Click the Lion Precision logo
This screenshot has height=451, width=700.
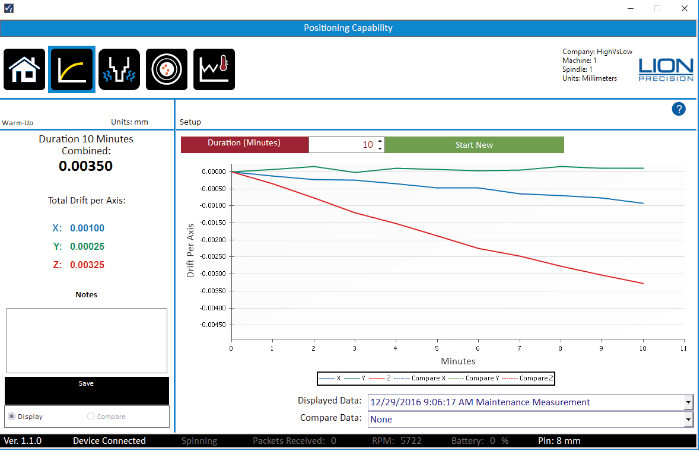(666, 70)
